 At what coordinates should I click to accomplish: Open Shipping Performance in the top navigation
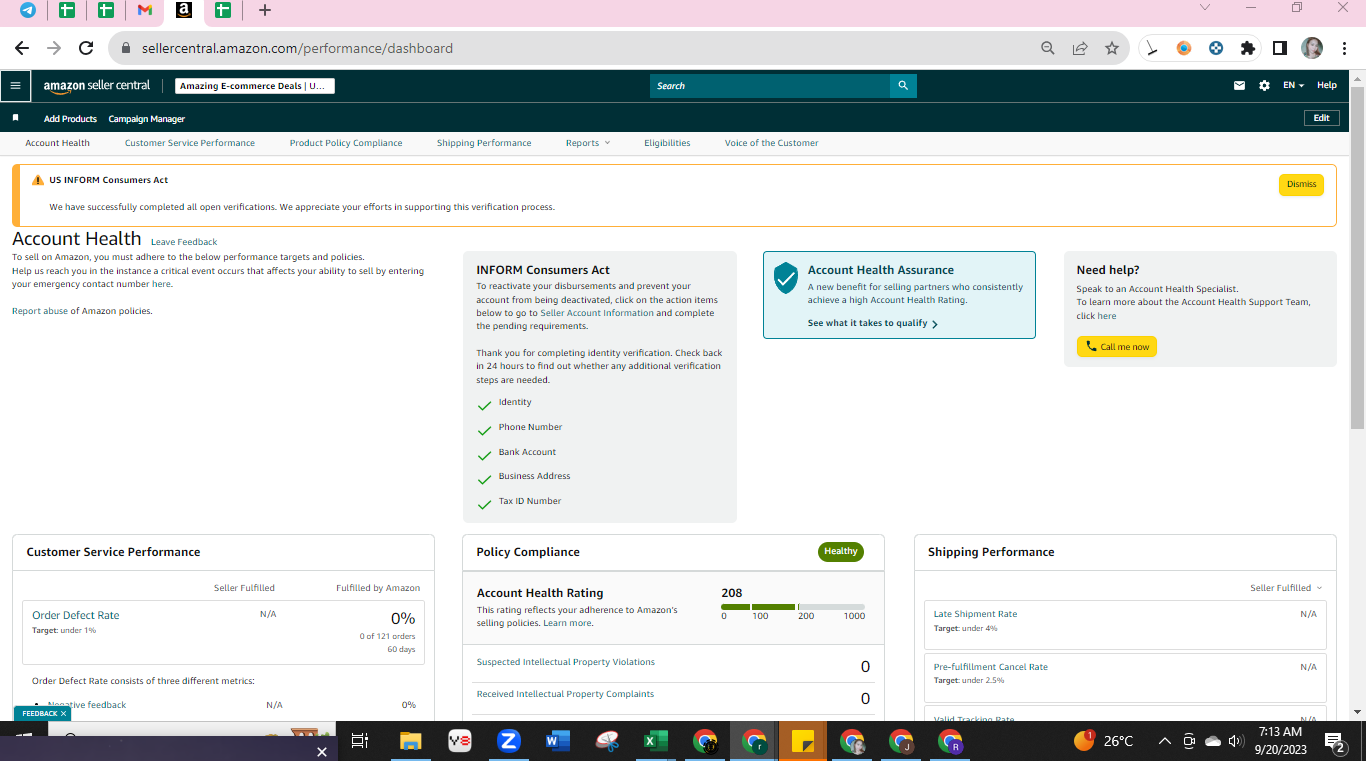(484, 143)
